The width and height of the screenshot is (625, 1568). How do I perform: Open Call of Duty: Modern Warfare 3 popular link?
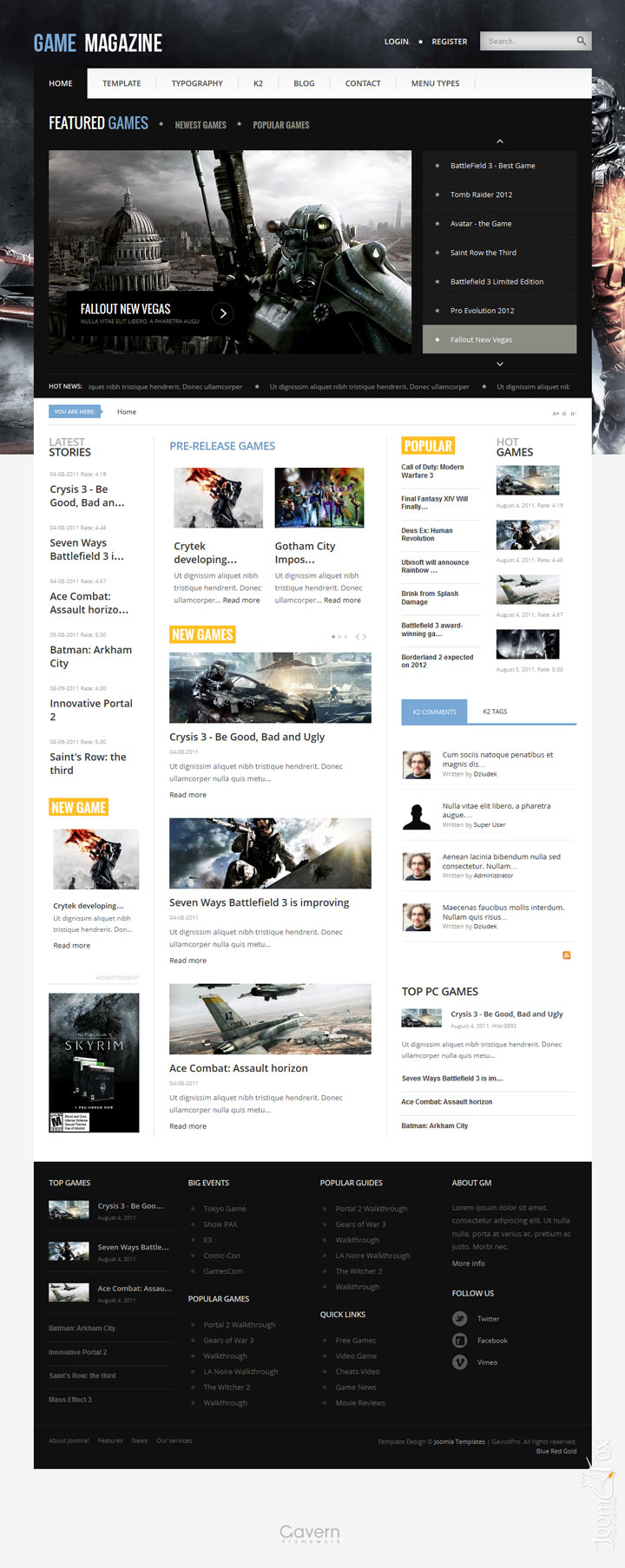click(x=432, y=471)
